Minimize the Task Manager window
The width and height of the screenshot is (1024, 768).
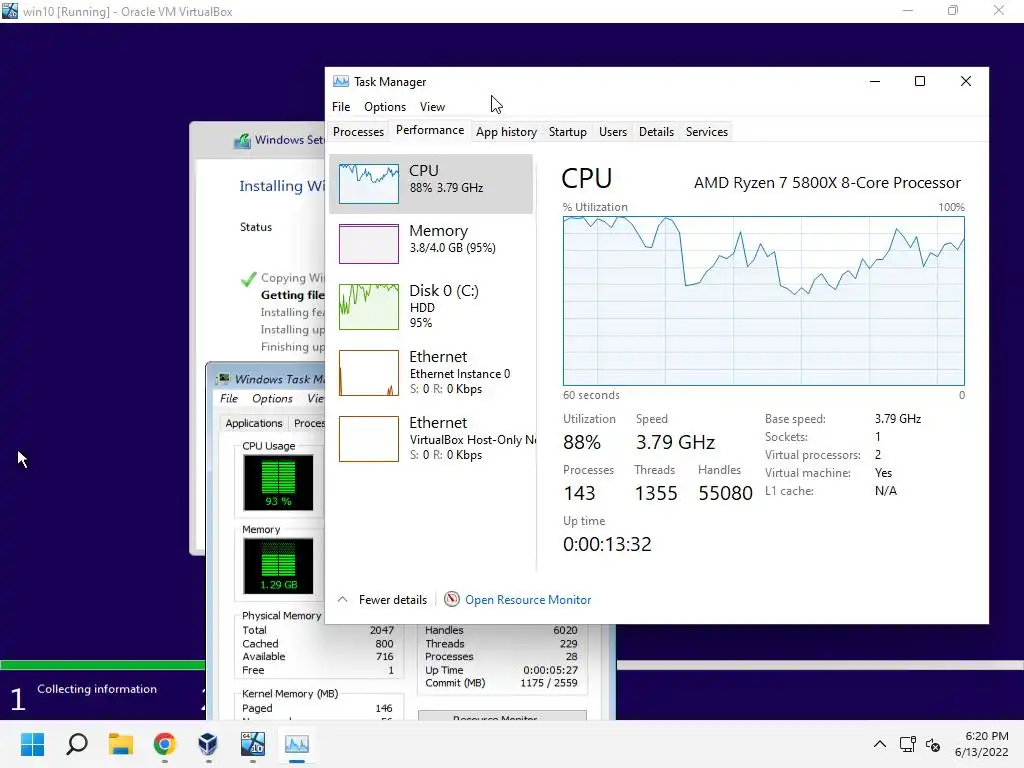click(x=875, y=81)
